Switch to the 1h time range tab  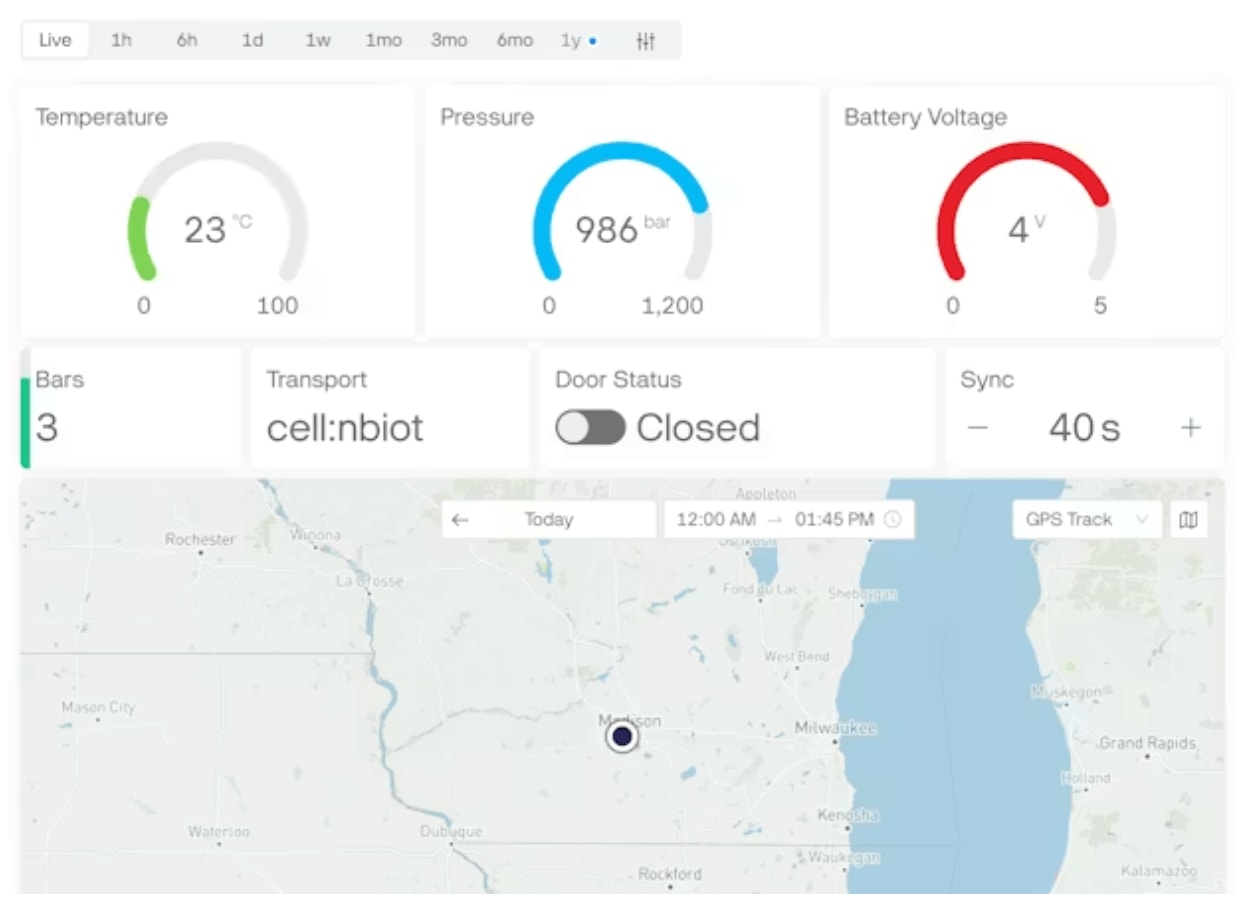click(121, 41)
